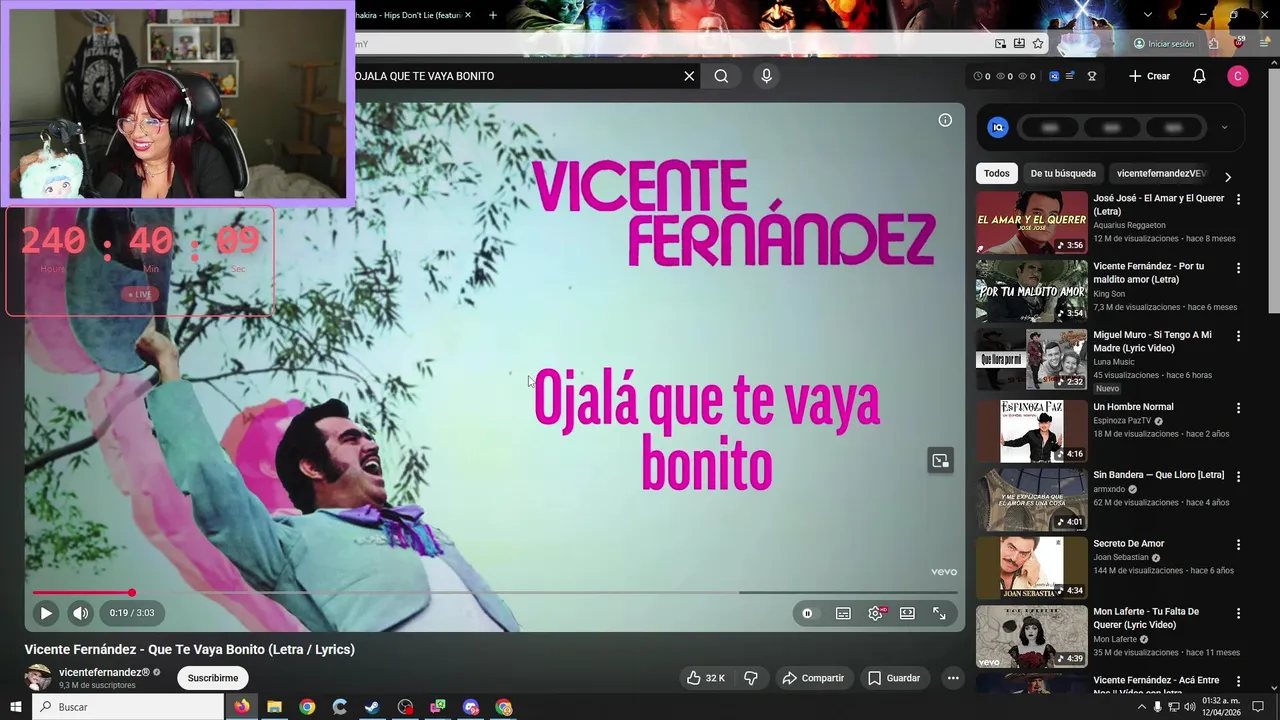The width and height of the screenshot is (1280, 720).
Task: Click the vicentefernandez channel avatar
Action: click(38, 677)
